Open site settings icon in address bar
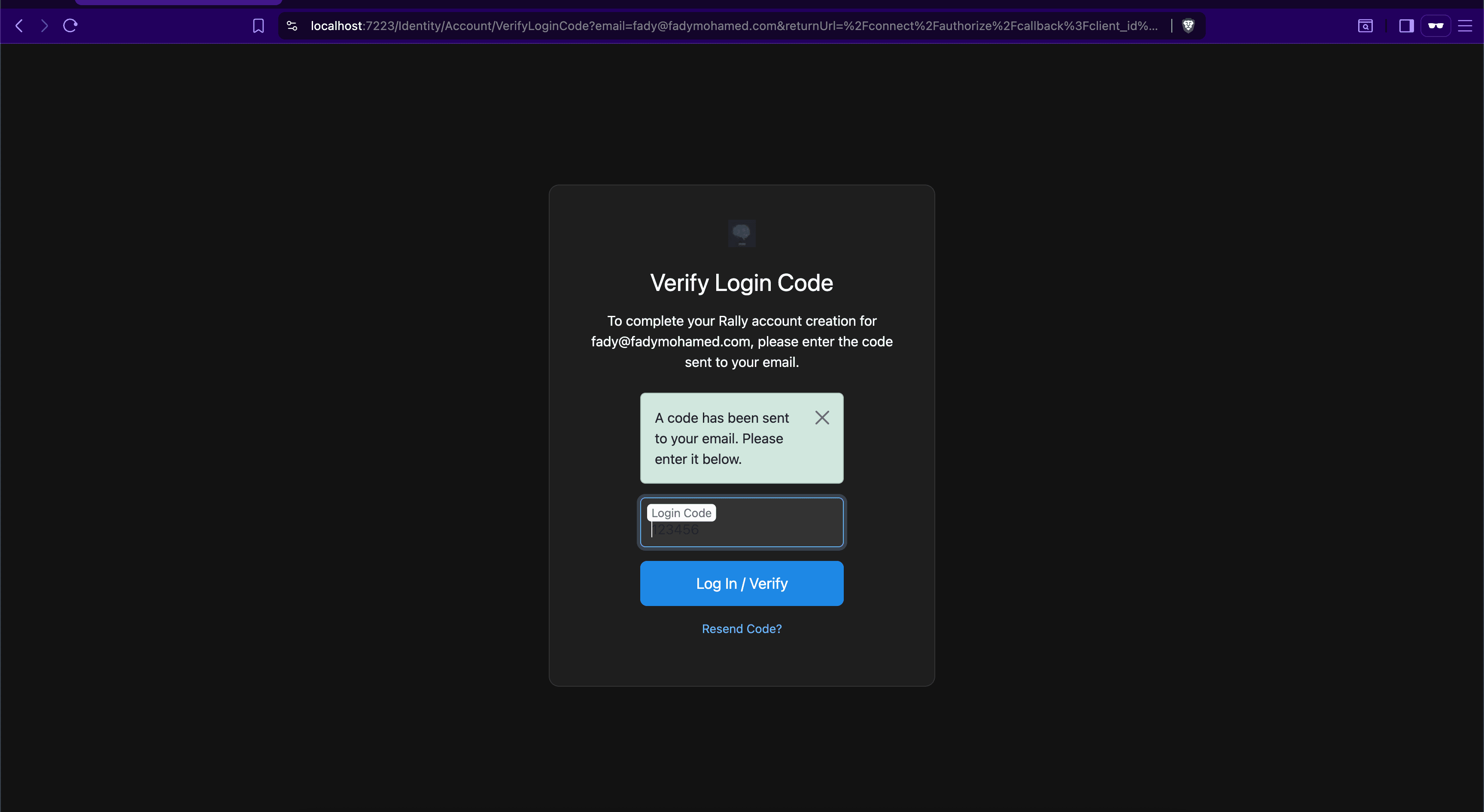The image size is (1484, 812). 292,26
